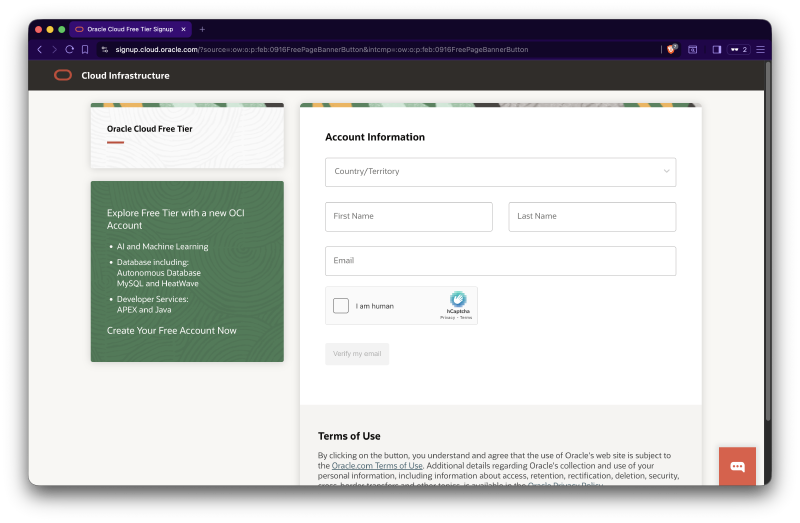This screenshot has height=523, width=800.
Task: Click the hCaptcha logo
Action: point(458,300)
